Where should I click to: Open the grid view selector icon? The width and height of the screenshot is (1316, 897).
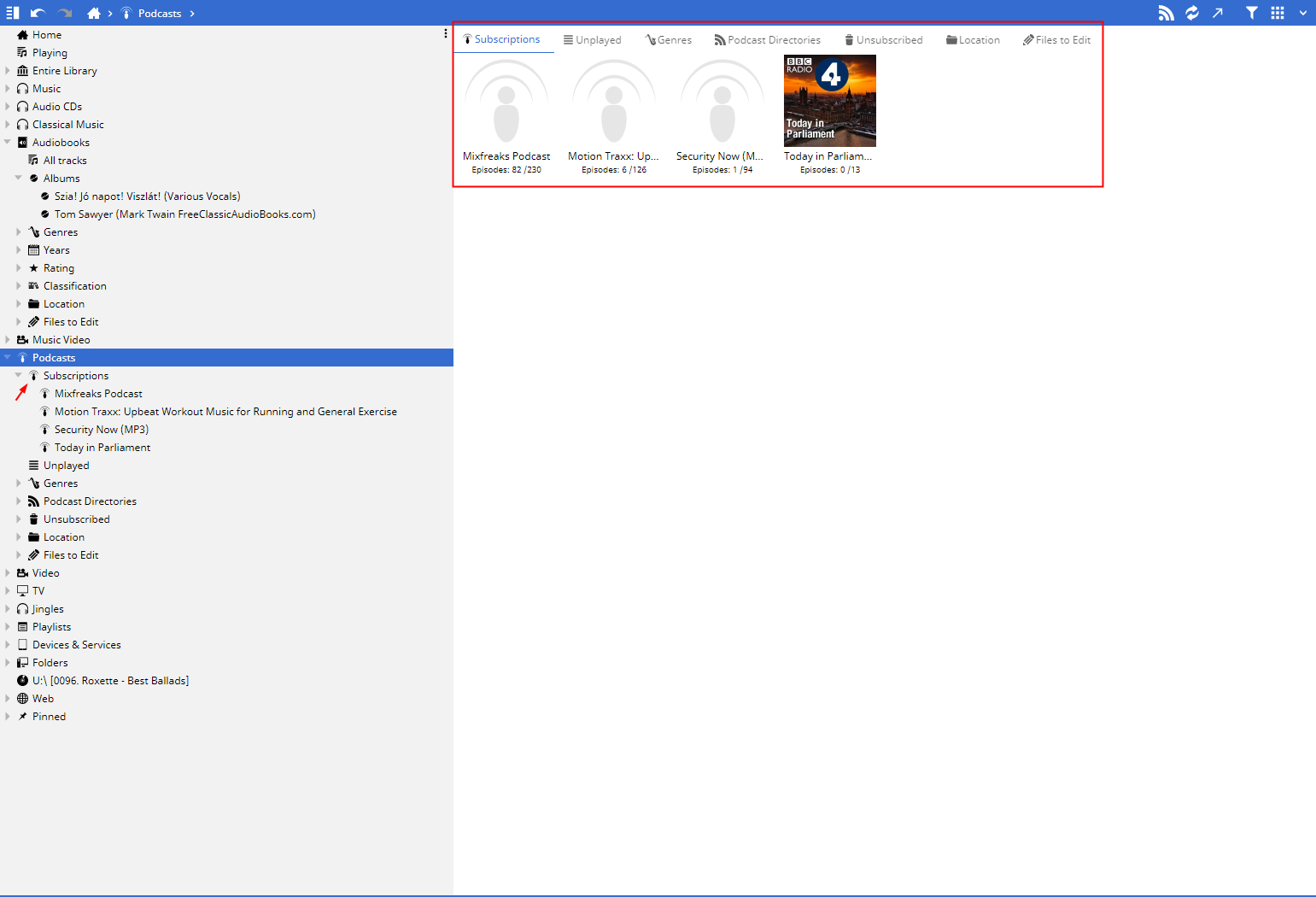coord(1278,13)
